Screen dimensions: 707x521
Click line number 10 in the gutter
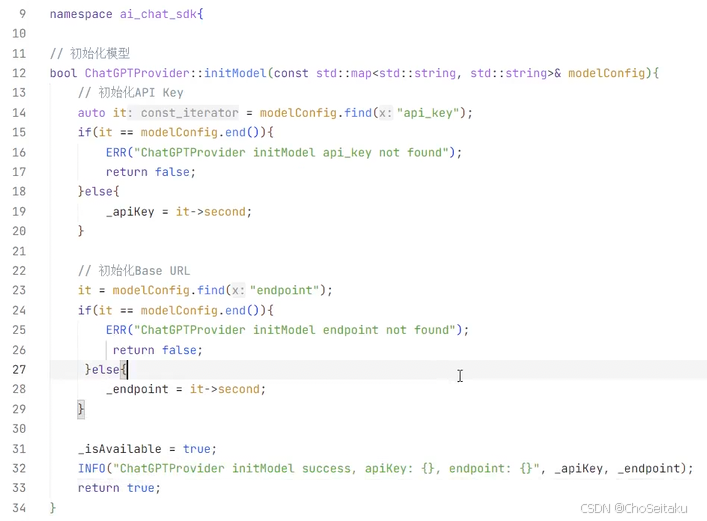19,33
